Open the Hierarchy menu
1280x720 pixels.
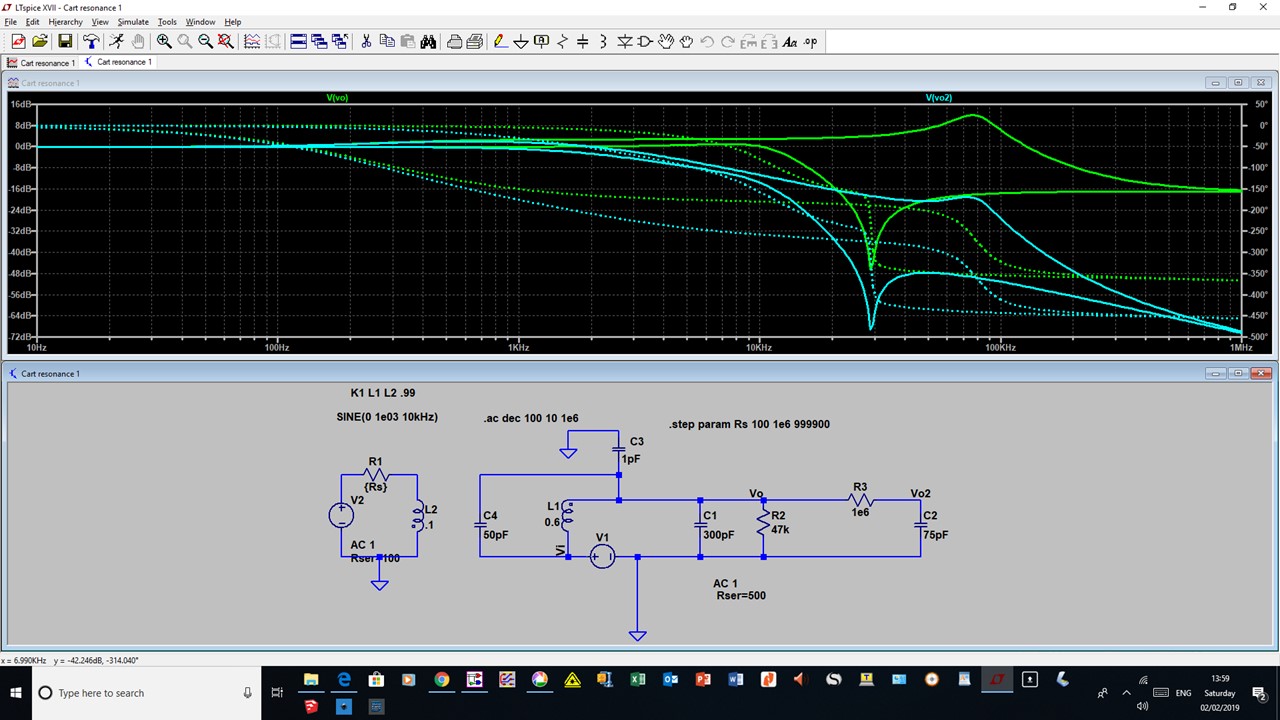[x=66, y=21]
